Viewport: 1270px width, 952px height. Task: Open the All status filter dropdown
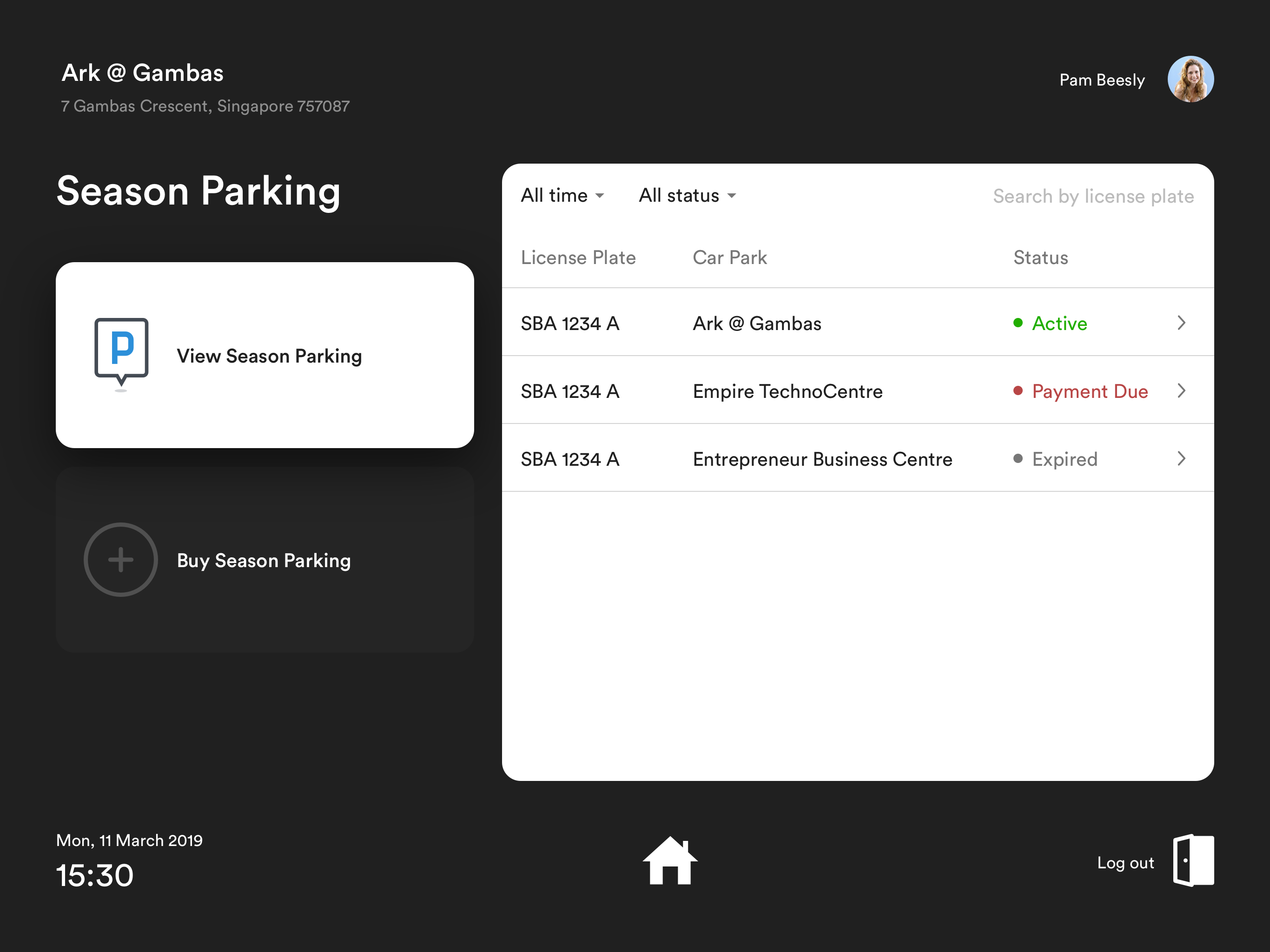[687, 195]
